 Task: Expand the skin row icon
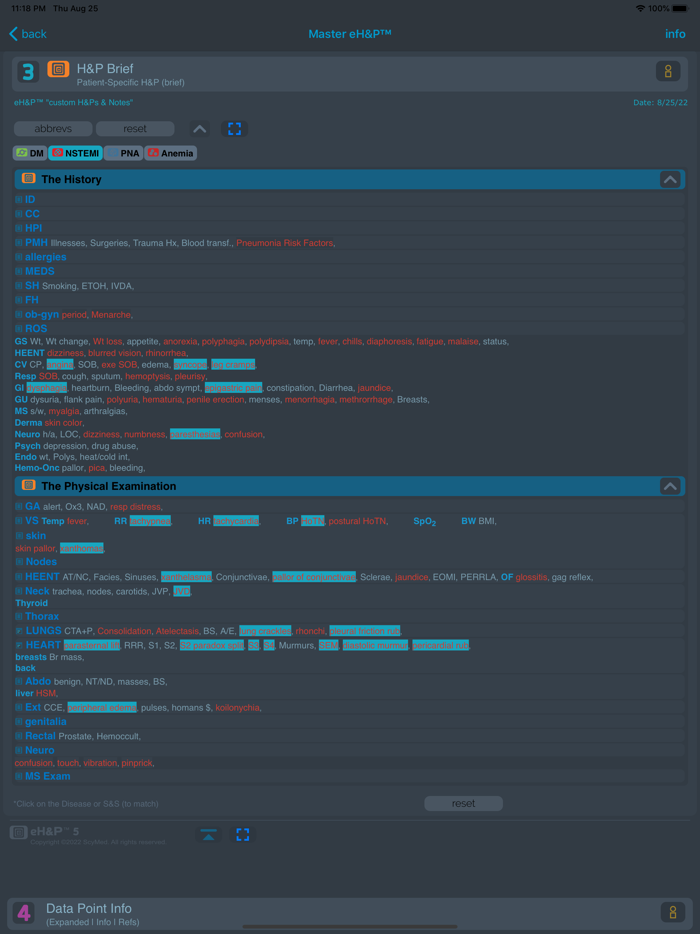(18, 536)
